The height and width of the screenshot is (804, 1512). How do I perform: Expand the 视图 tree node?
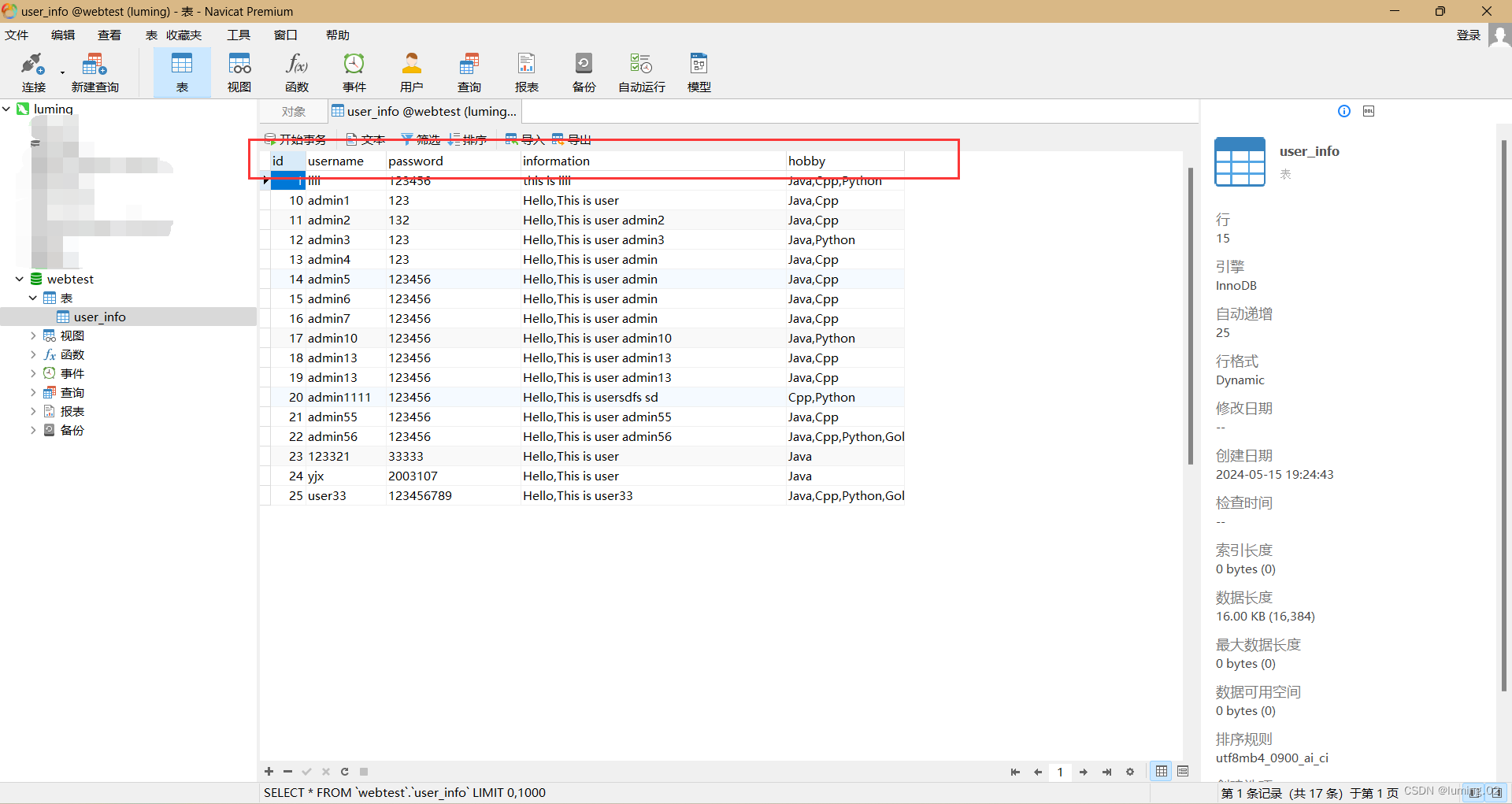tap(33, 335)
